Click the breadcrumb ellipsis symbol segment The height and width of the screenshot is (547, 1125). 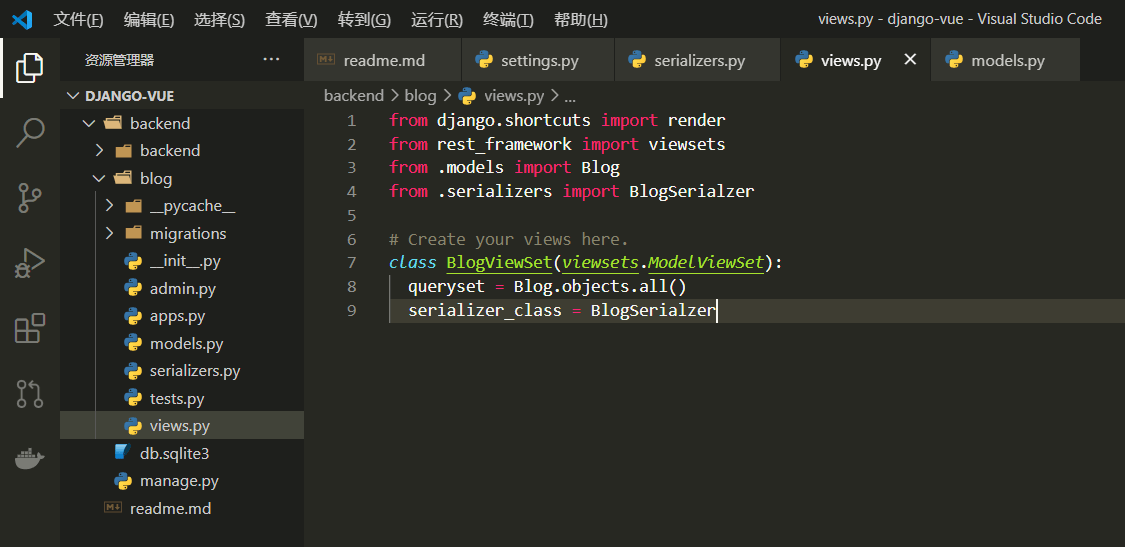[x=570, y=96]
